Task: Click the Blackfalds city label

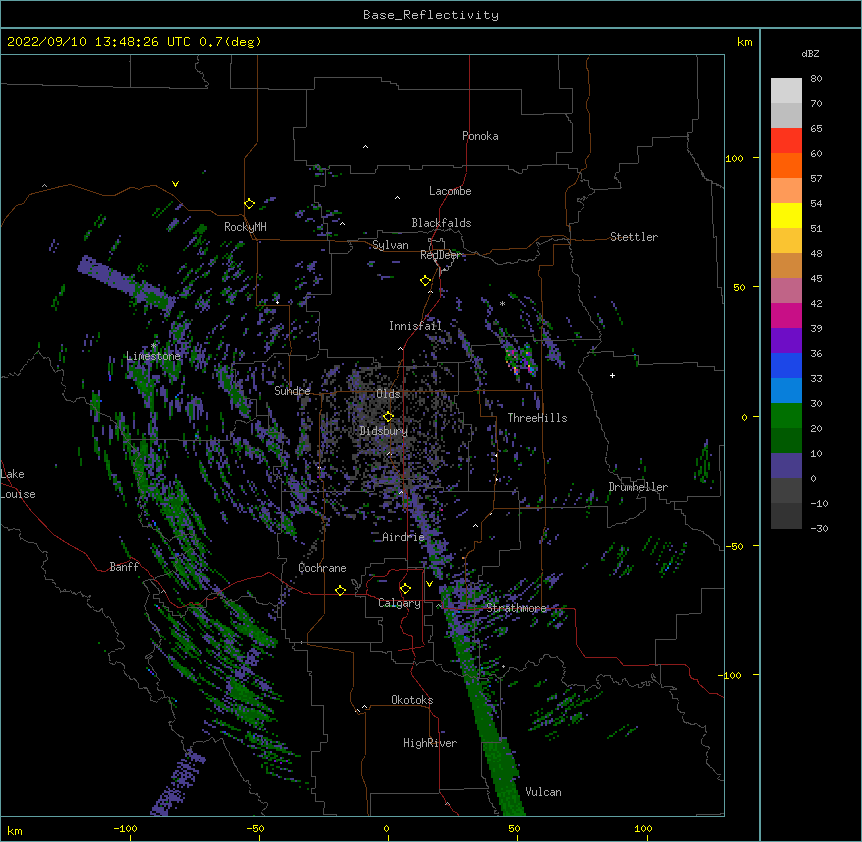Action: [x=441, y=223]
